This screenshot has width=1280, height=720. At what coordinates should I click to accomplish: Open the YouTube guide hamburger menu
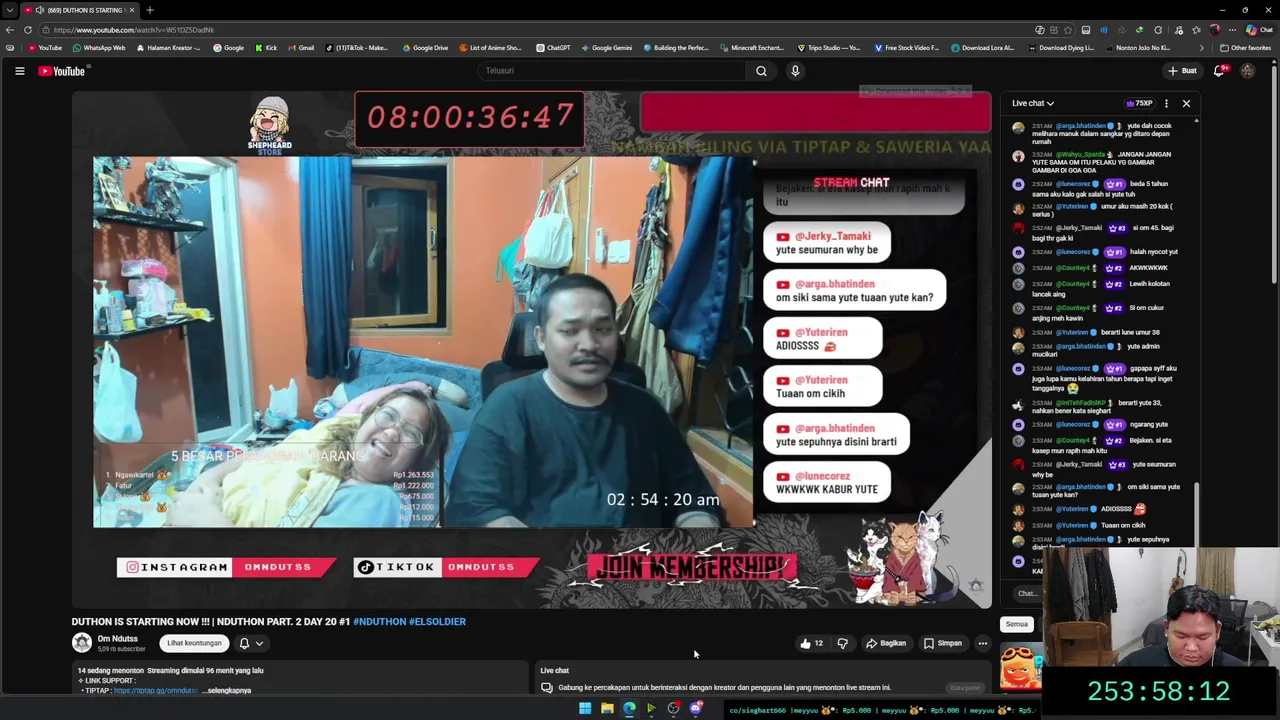pyautogui.click(x=19, y=71)
